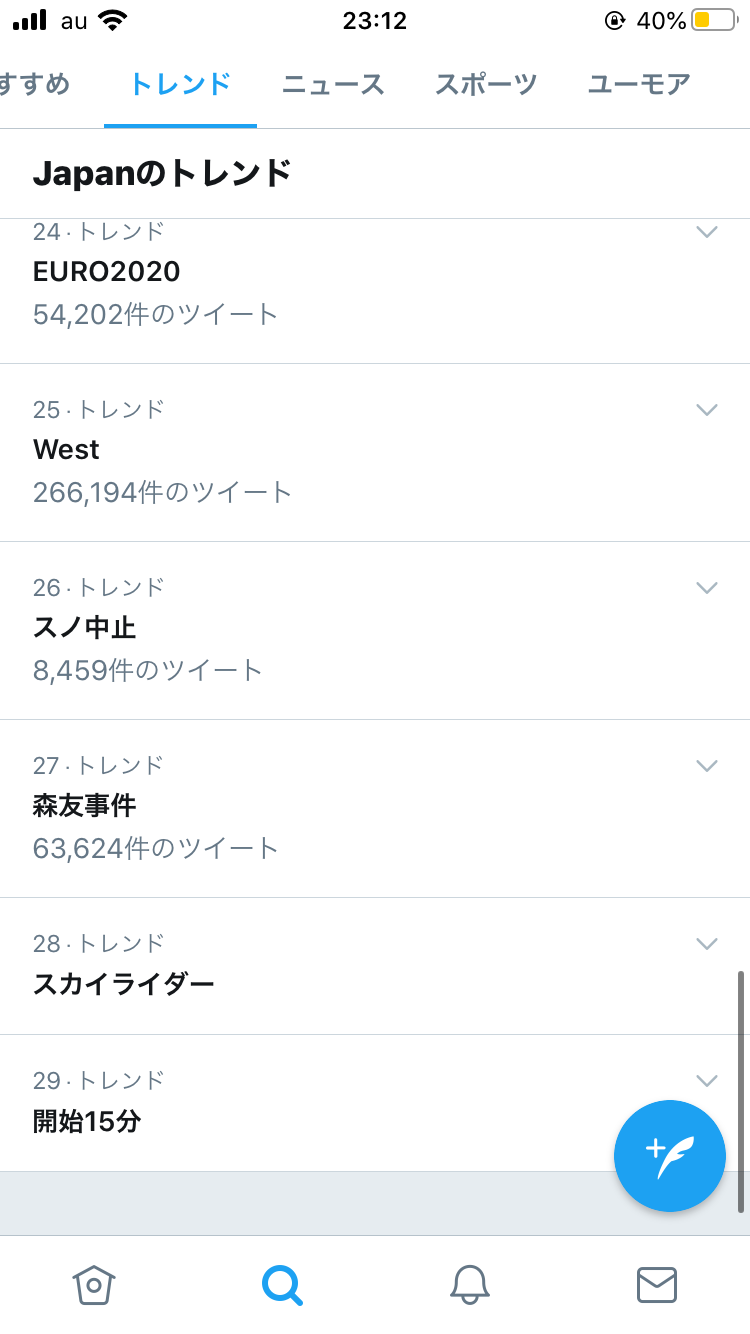Image resolution: width=750 pixels, height=1334 pixels.
Task: Switch to the ニュース tab
Action: coord(333,84)
